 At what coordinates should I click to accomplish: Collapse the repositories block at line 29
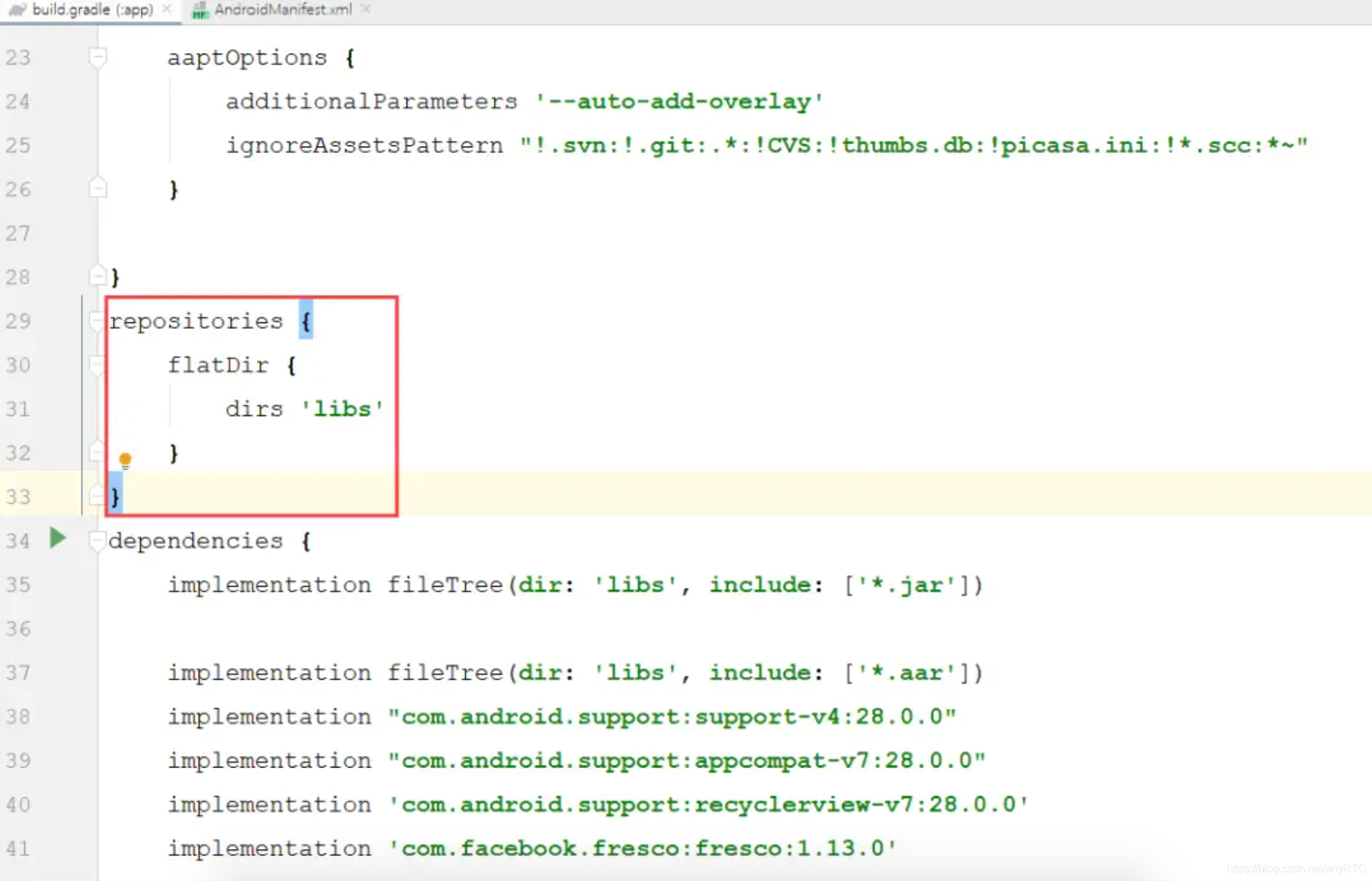click(97, 321)
